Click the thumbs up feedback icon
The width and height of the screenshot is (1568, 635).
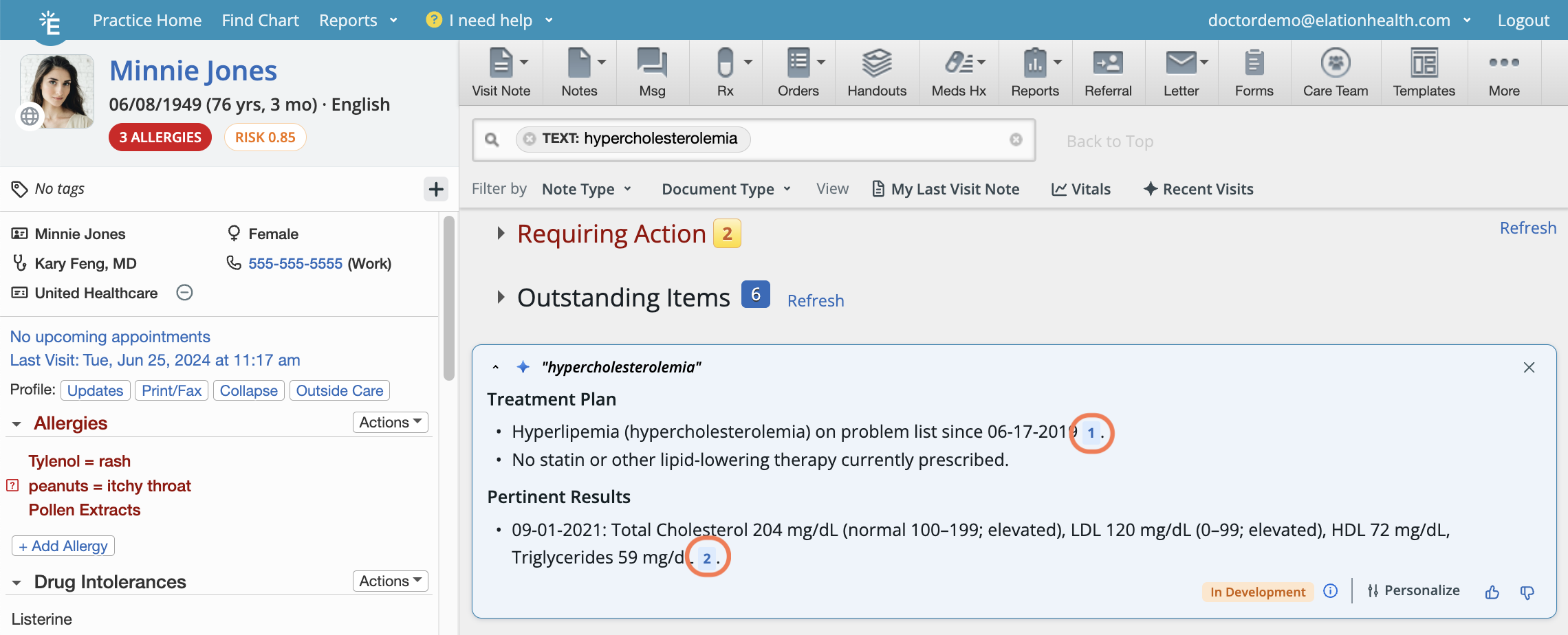point(1492,592)
